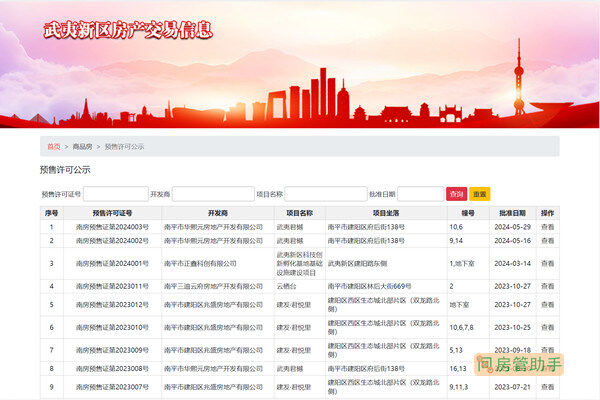Image resolution: width=600 pixels, height=400 pixels.
Task: Click developer 南平三迪云府房地产开发有限公司
Action: point(214,286)
